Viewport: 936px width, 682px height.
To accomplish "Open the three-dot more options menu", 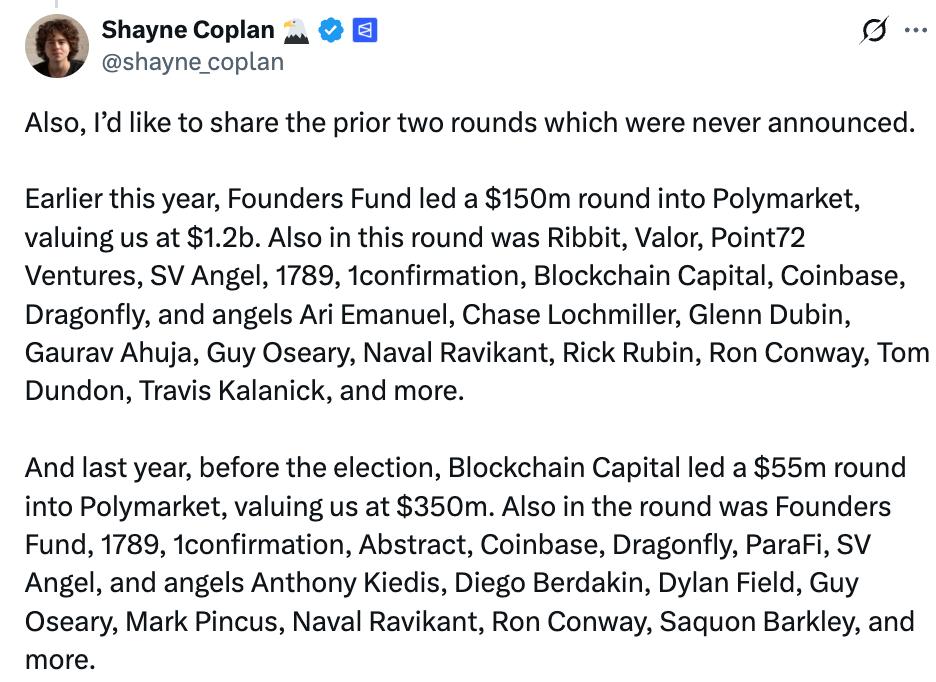I will click(x=915, y=30).
